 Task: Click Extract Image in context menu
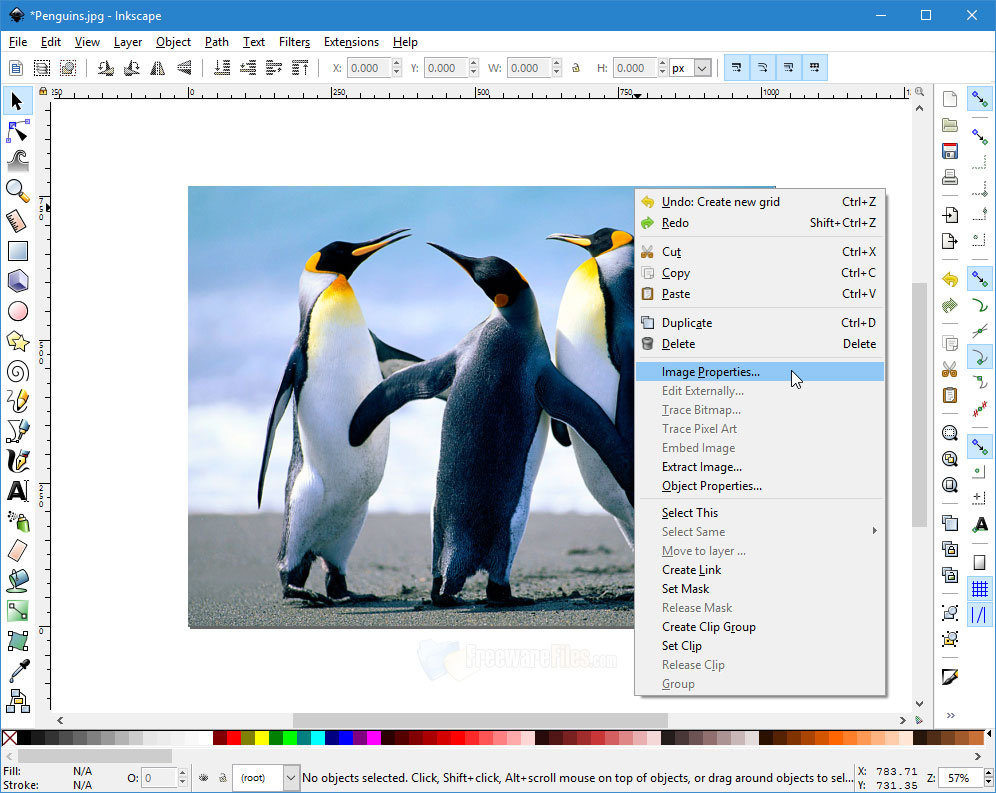701,467
